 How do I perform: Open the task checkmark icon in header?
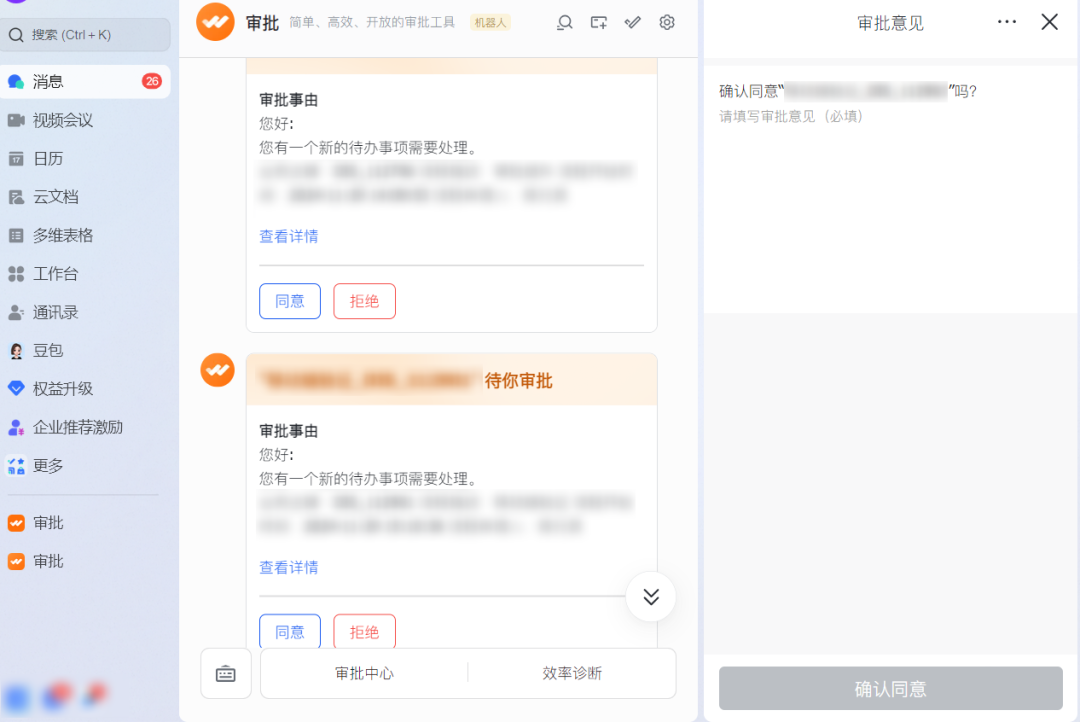coord(633,22)
